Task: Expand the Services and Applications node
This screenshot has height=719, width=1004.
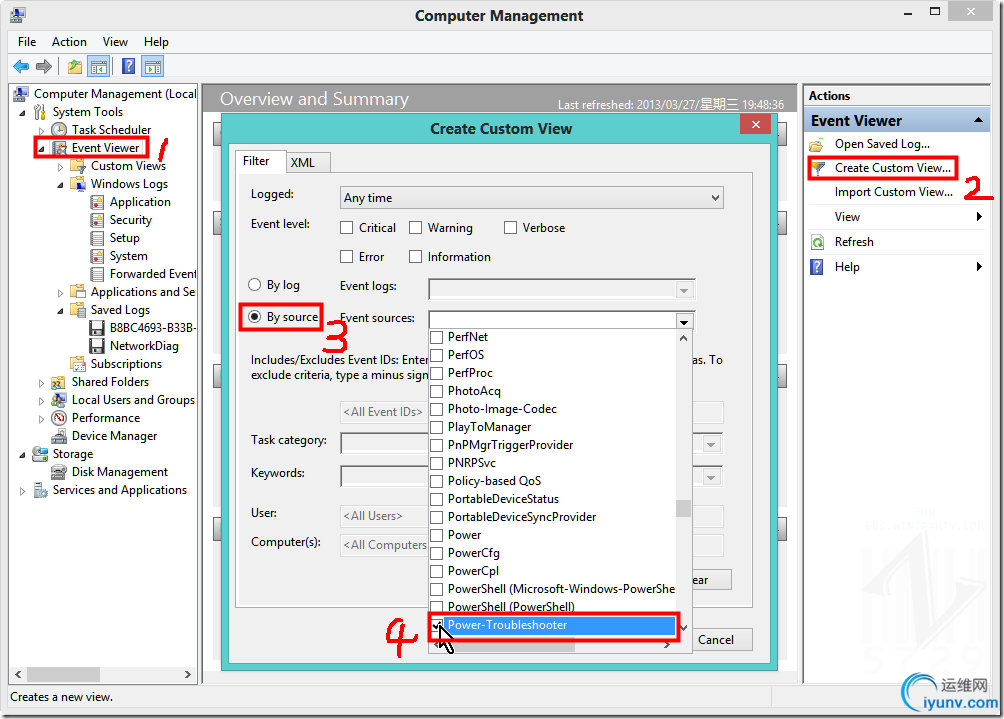Action: 22,490
